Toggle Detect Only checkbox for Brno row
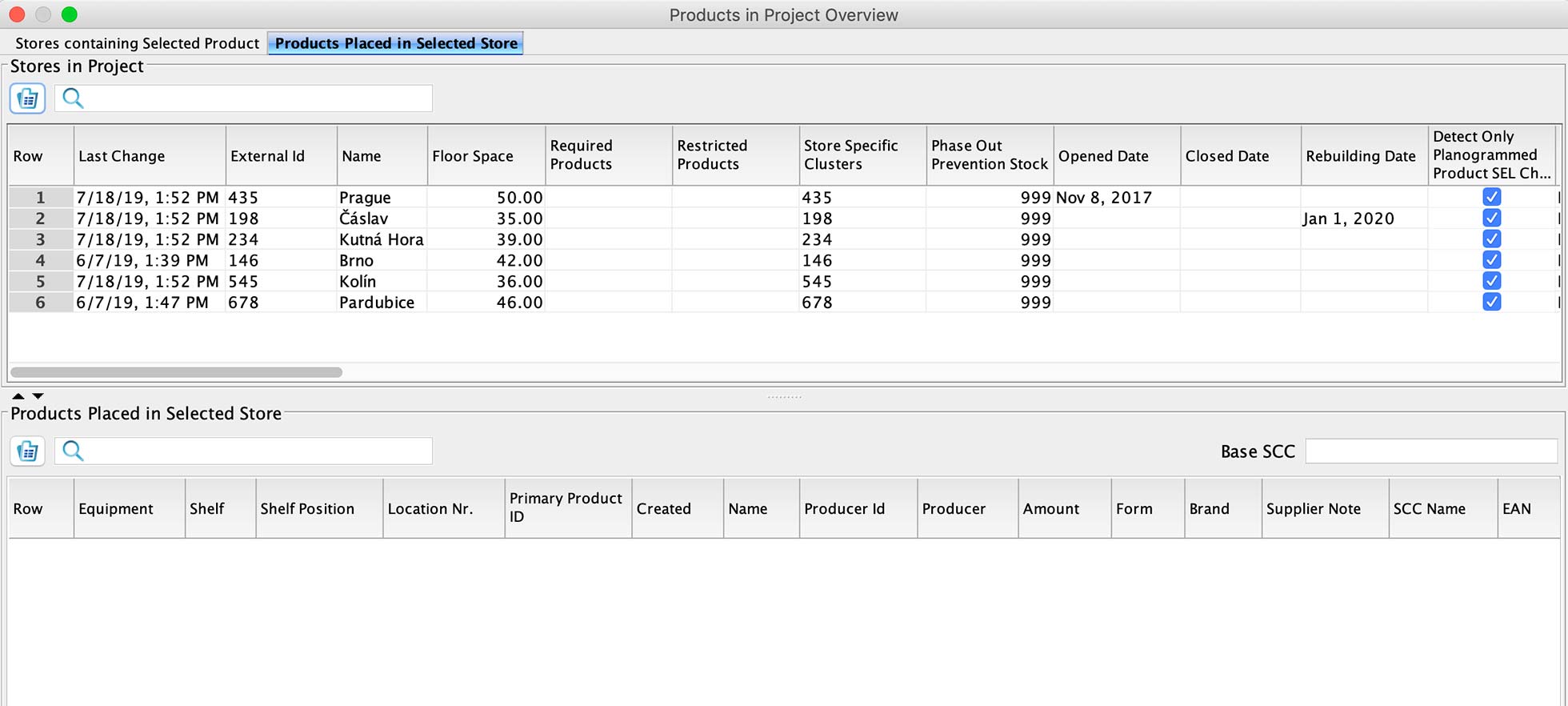This screenshot has height=706, width=1568. coord(1491,260)
